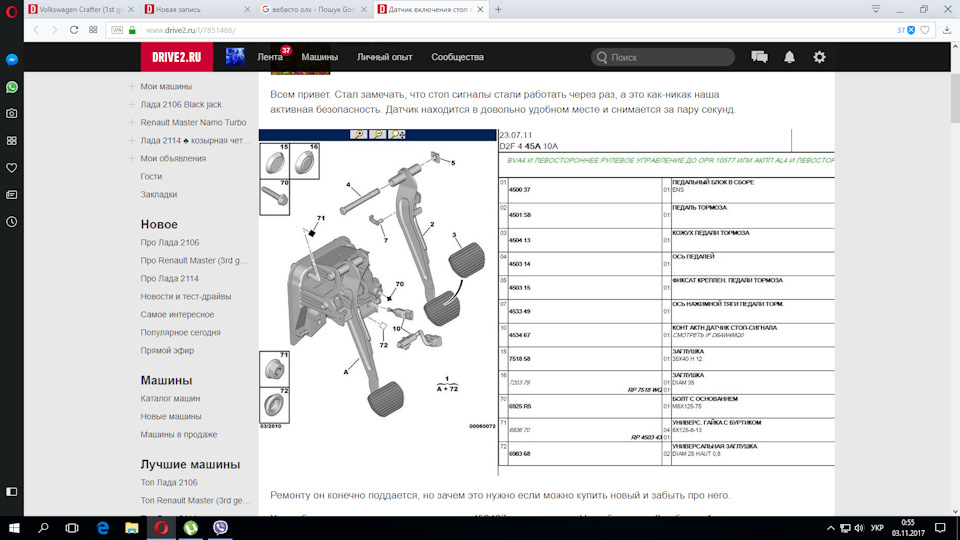Open Windows taskbar search

[43, 528]
